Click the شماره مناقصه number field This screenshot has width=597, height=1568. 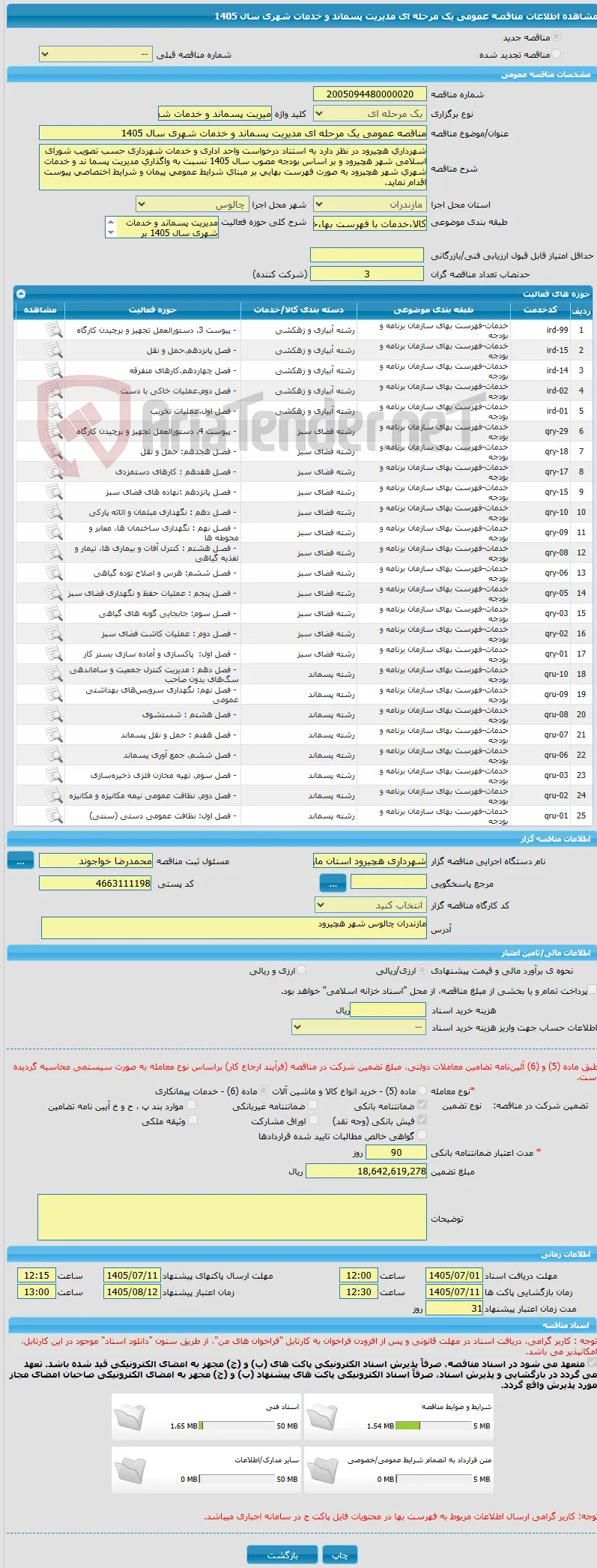coord(369,94)
